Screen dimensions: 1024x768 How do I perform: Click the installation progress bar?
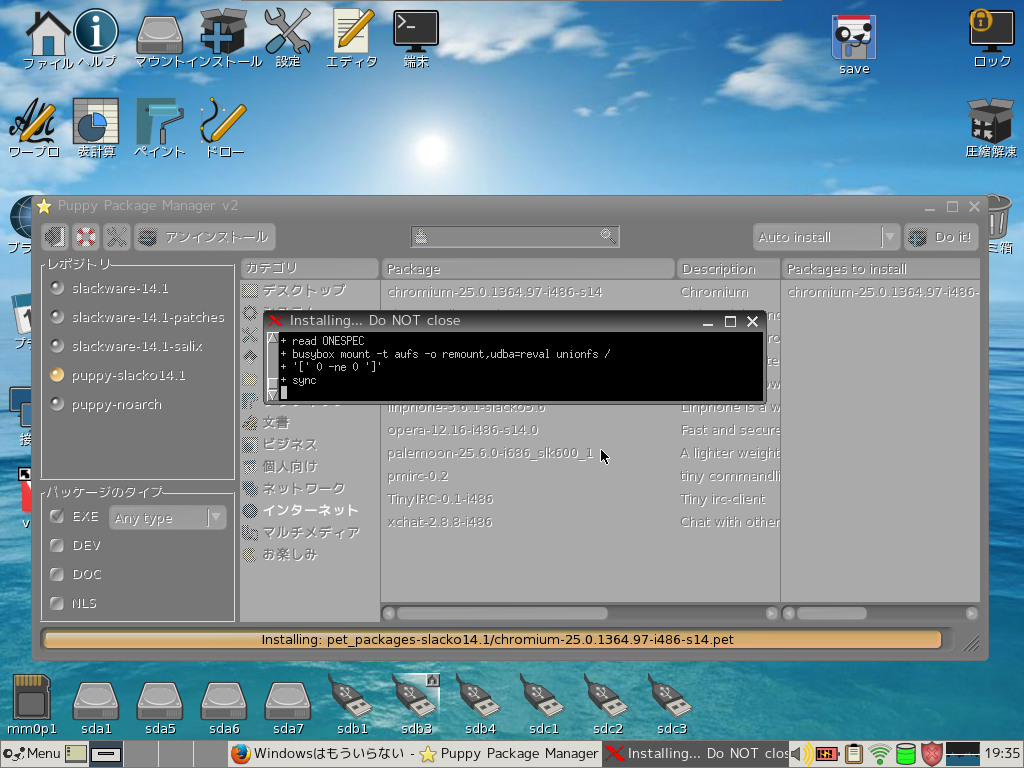[493, 639]
